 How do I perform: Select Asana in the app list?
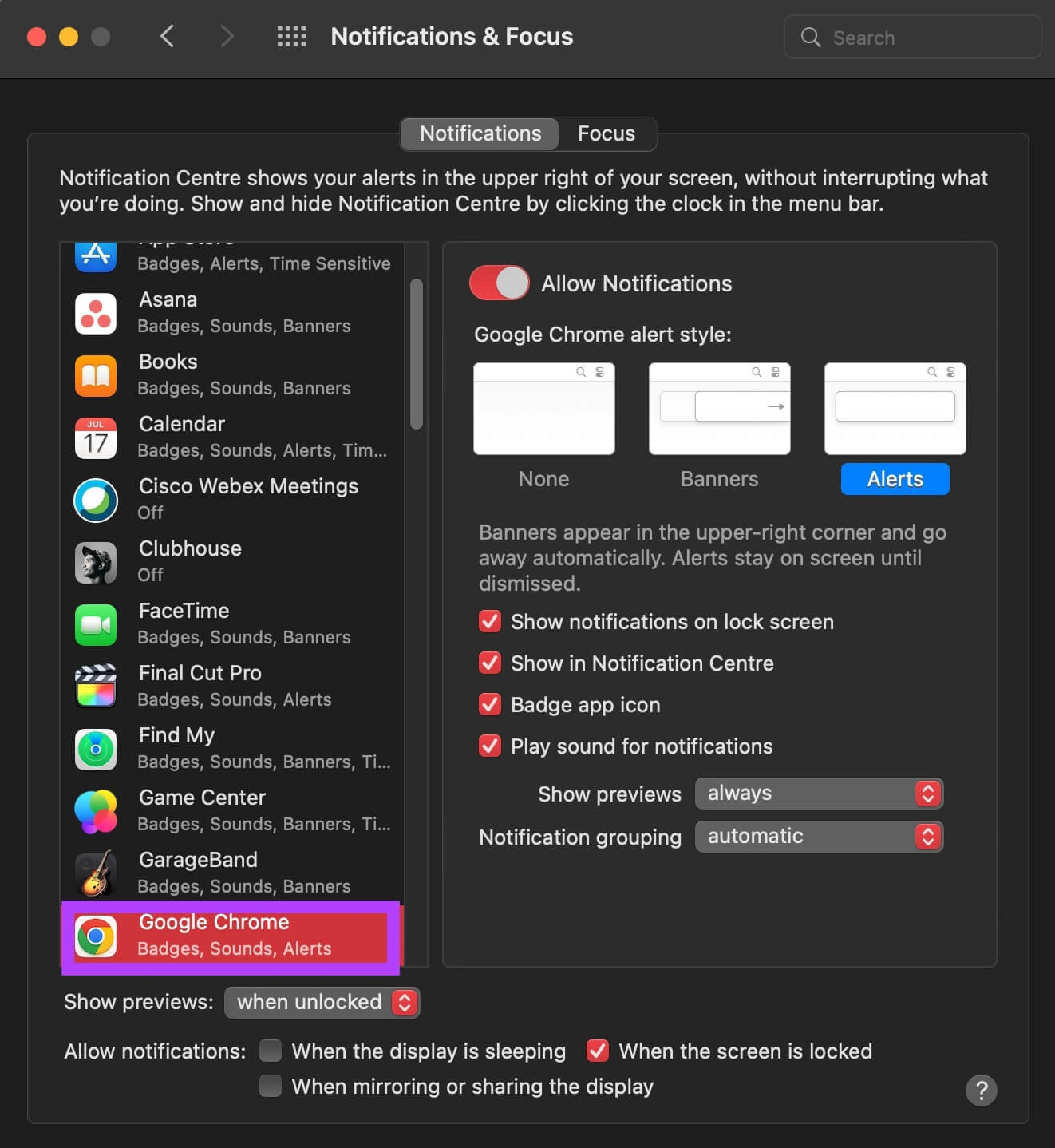click(232, 313)
